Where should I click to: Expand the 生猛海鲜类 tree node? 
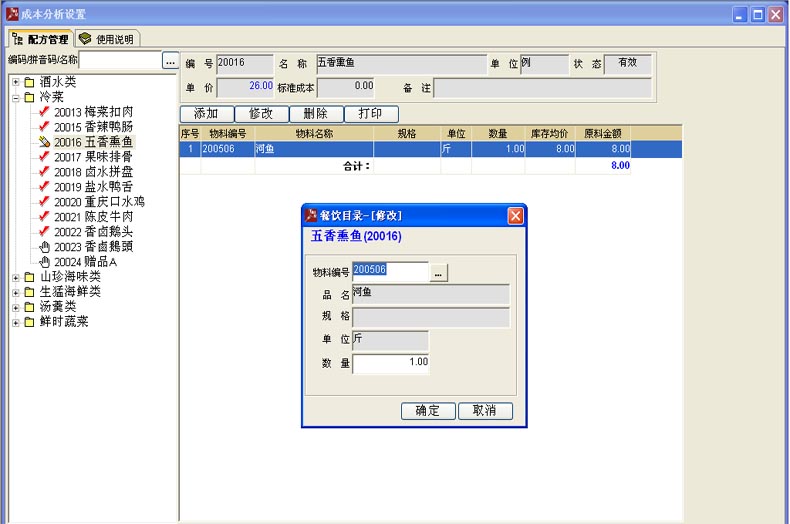pyautogui.click(x=16, y=292)
